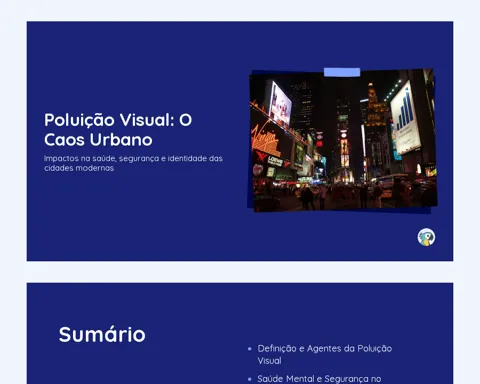This screenshot has height=384, width=480.
Task: Open 'Saúde Mental e Segurança no' item
Action: coord(319,379)
